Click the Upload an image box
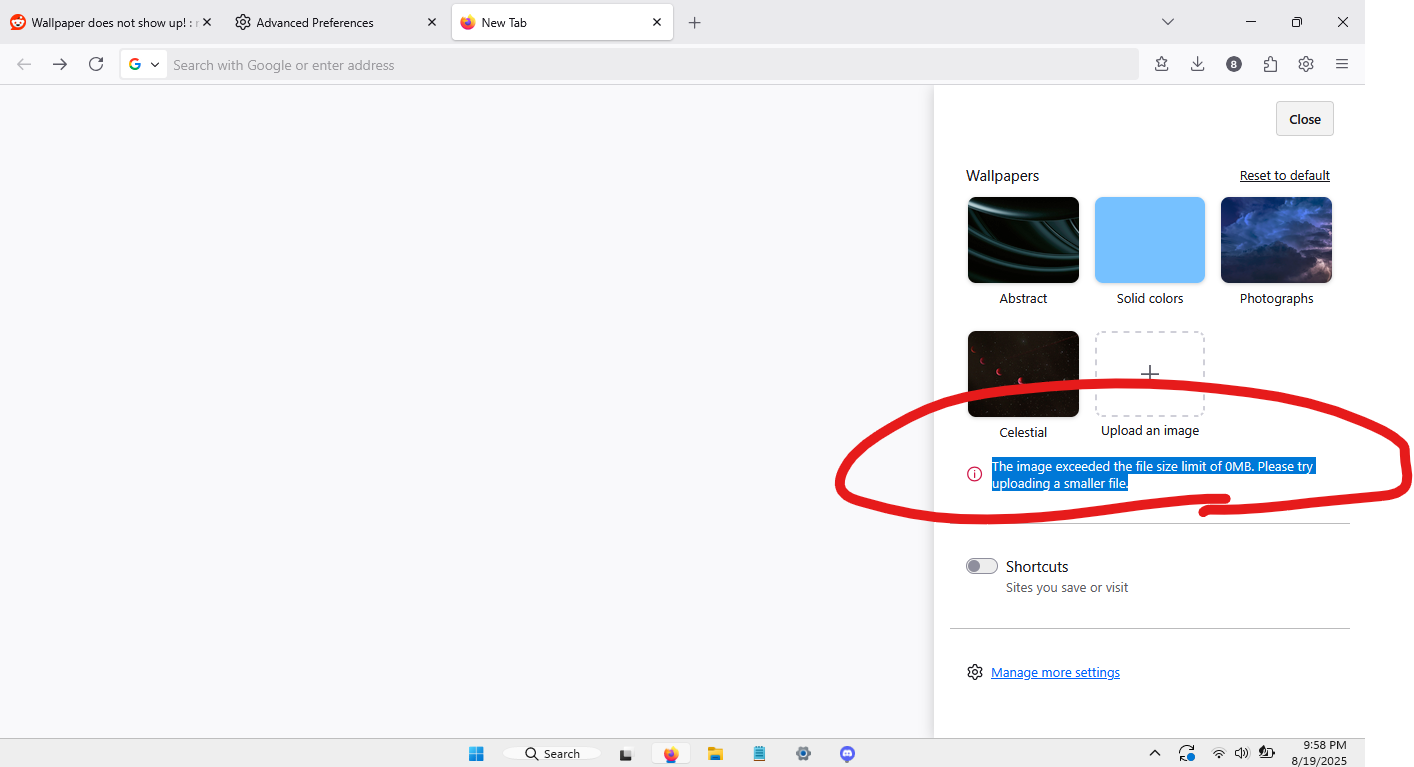This screenshot has height=767, width=1414. coord(1149,374)
